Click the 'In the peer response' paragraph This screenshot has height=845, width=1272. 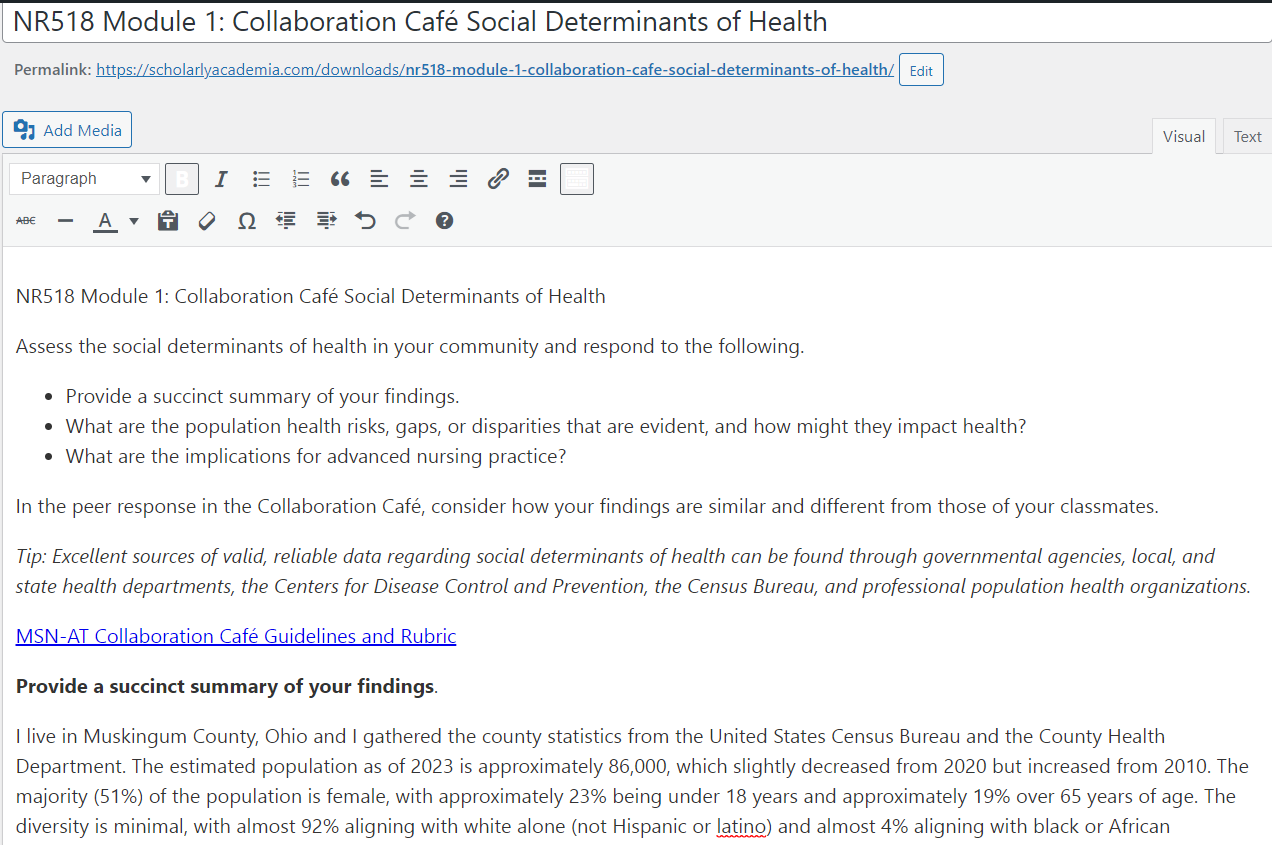[587, 506]
